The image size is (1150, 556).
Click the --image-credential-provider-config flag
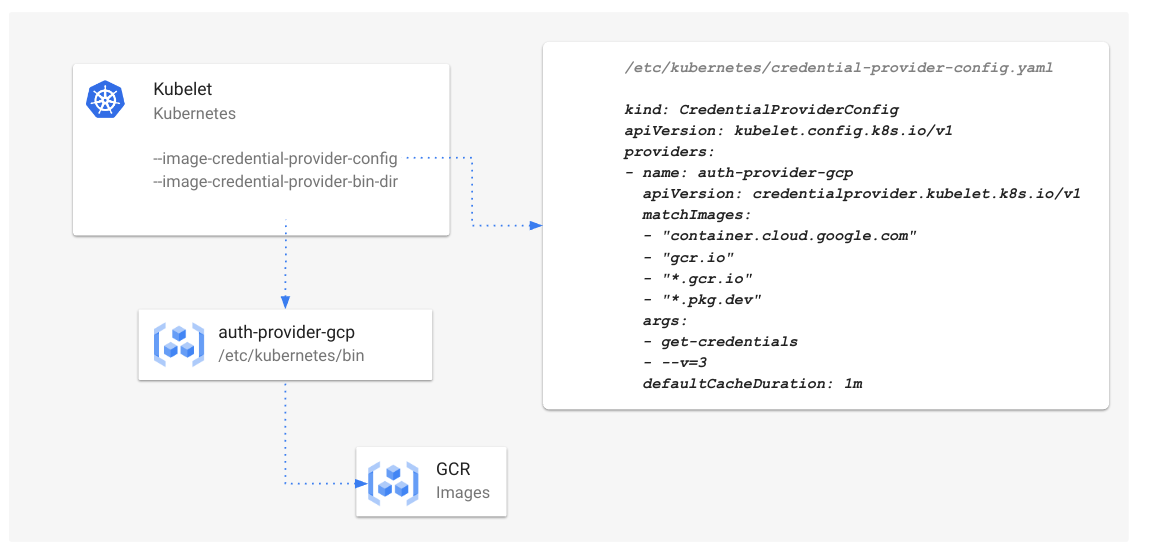[x=275, y=158]
